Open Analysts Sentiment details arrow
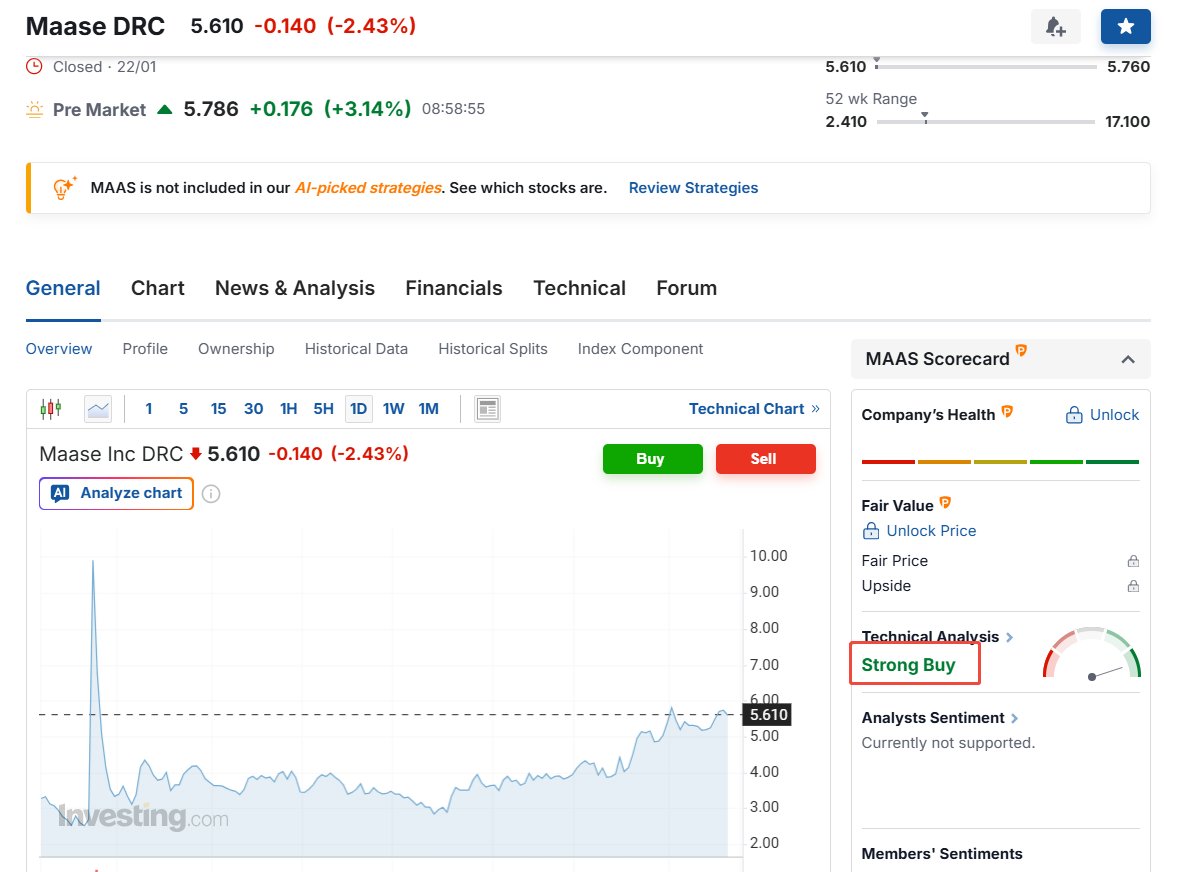 point(1015,719)
